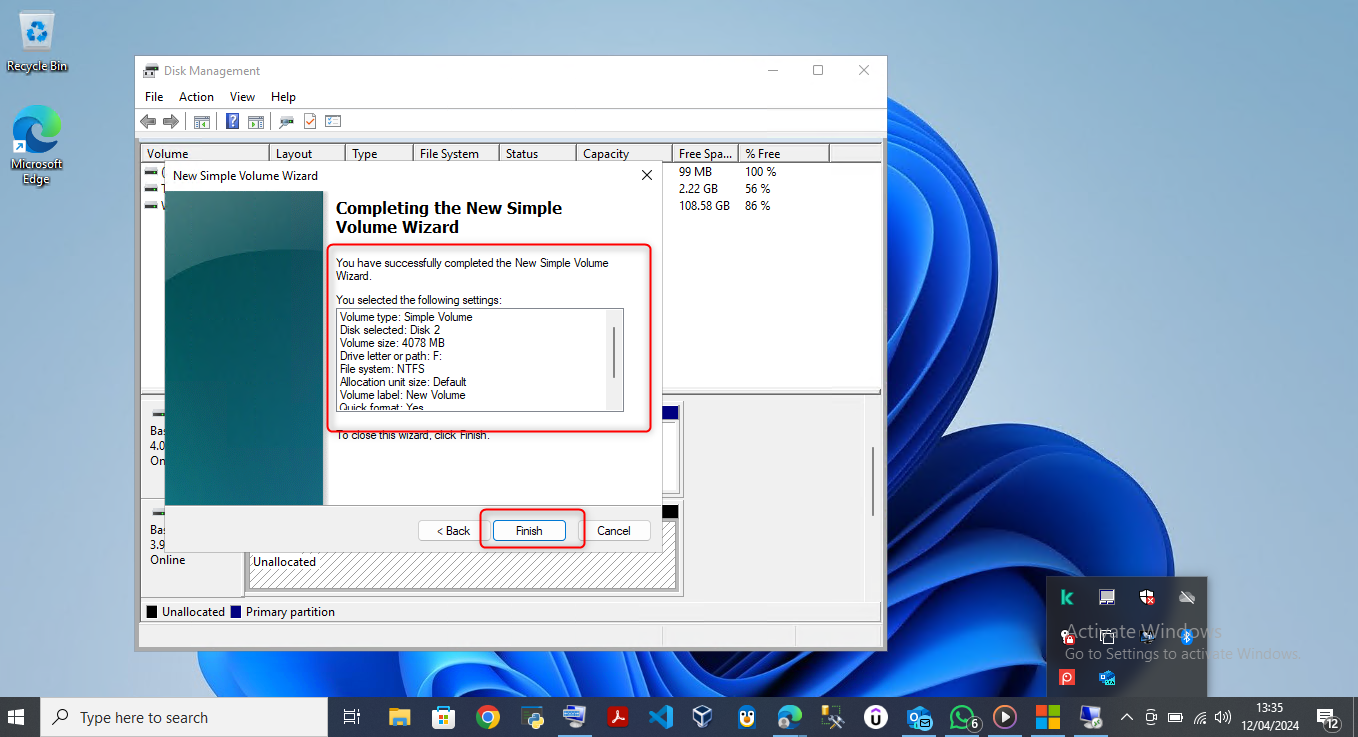
Task: Click the Bluetooth icon in the tray overflow
Action: [1187, 637]
